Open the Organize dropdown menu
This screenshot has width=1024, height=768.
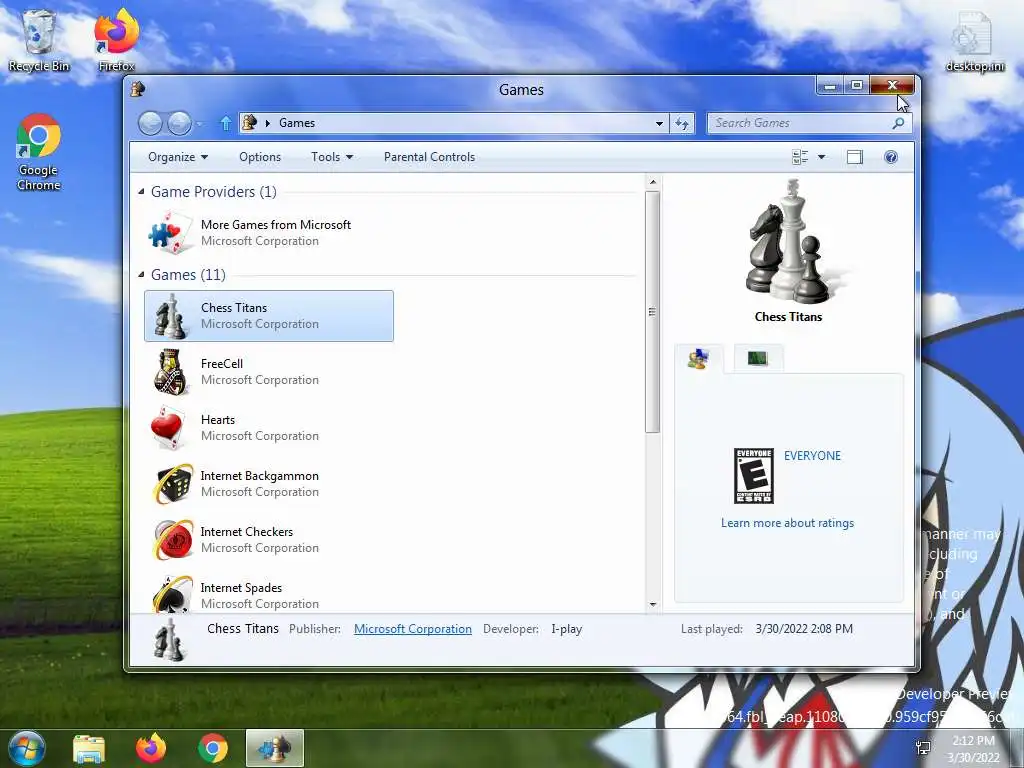click(178, 157)
